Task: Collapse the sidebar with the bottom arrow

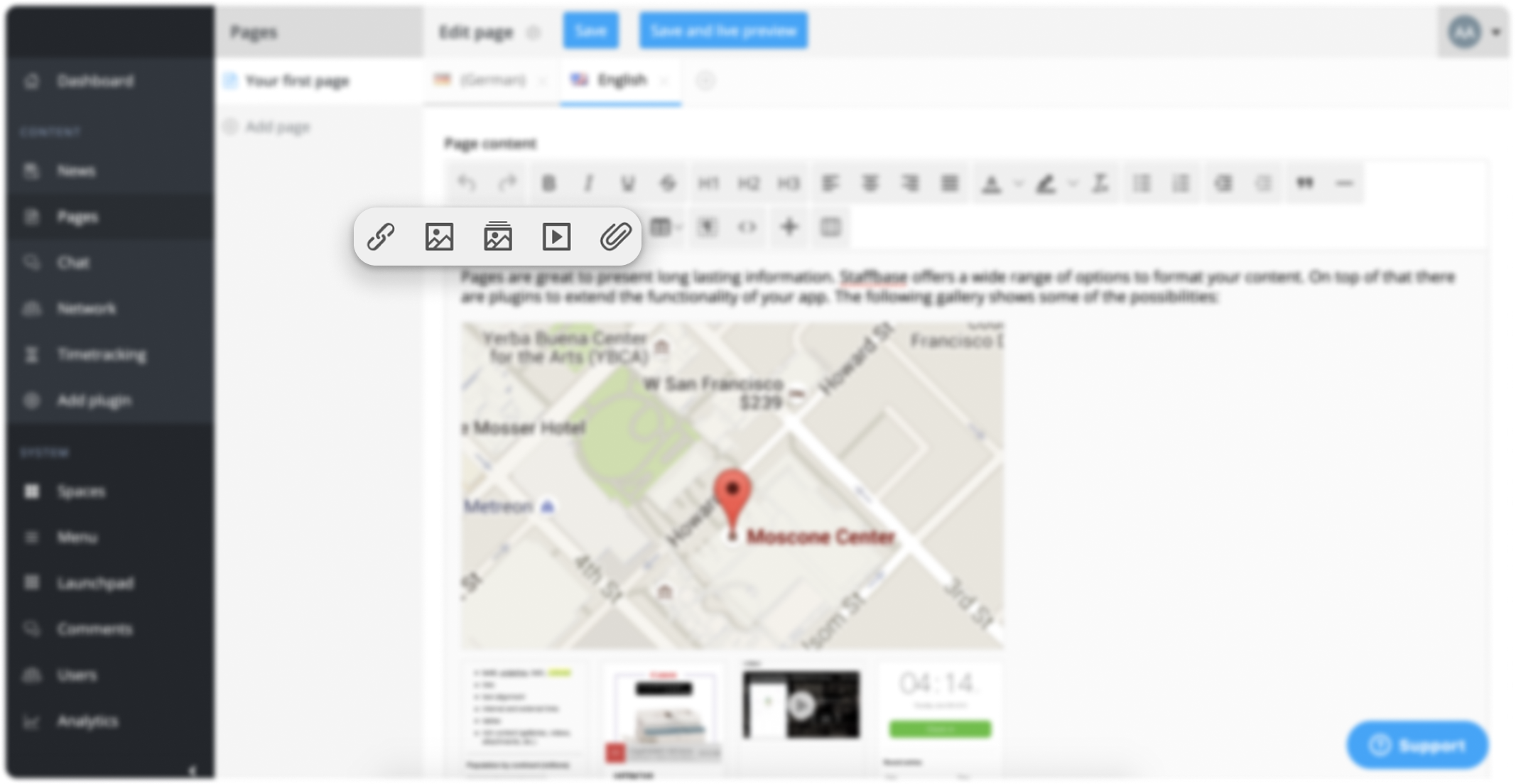Action: 192,771
